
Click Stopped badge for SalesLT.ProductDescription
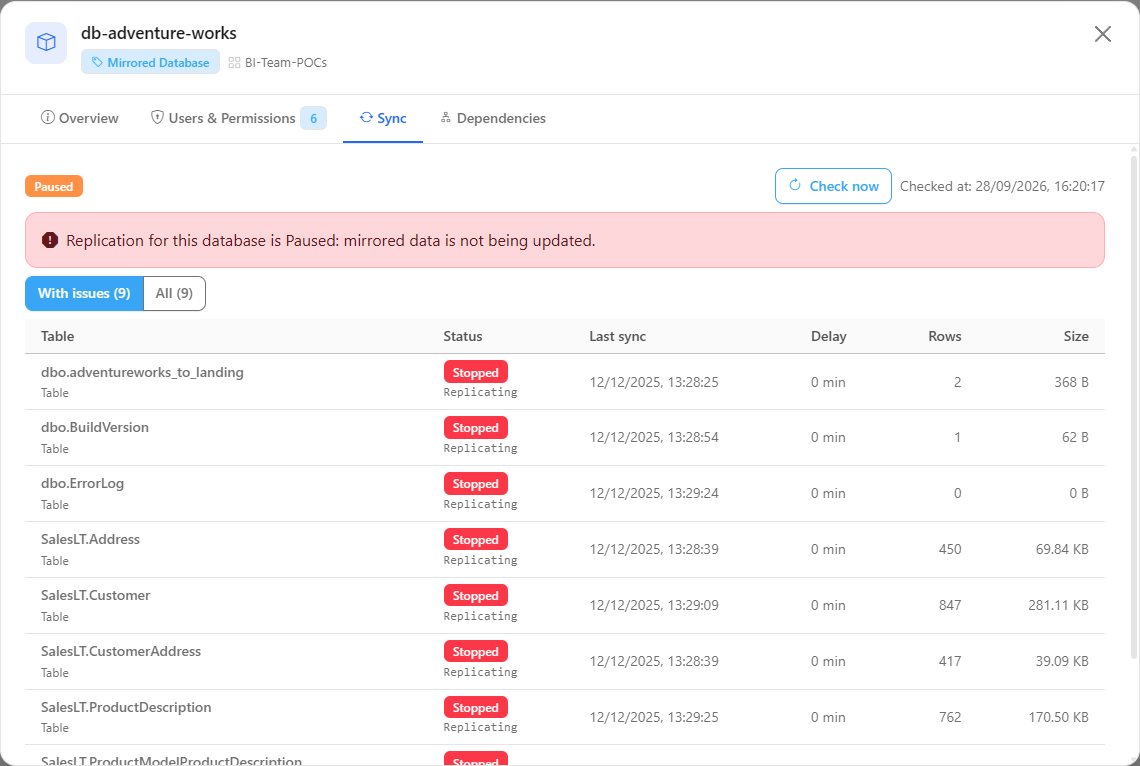pos(475,707)
